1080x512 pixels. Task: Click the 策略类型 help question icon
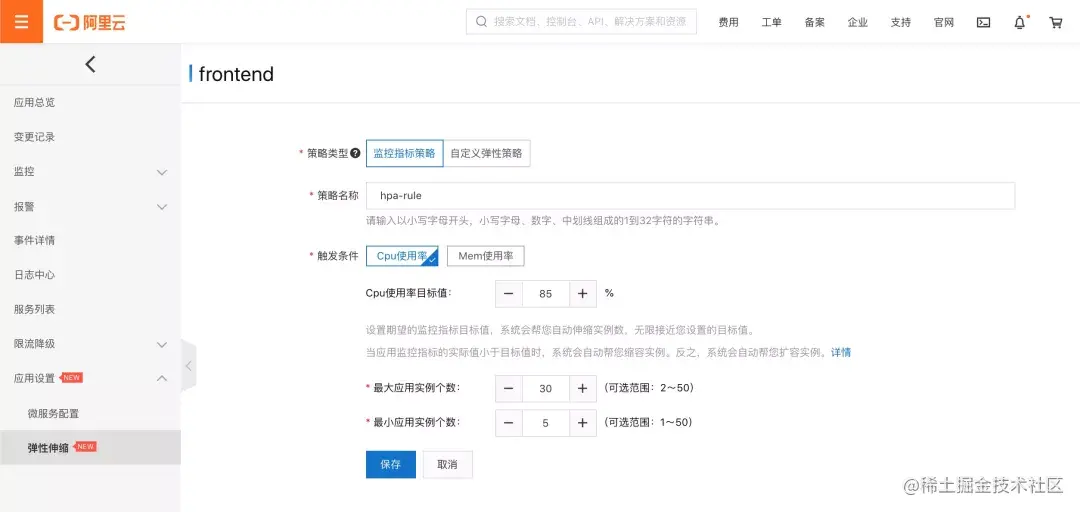click(x=355, y=153)
